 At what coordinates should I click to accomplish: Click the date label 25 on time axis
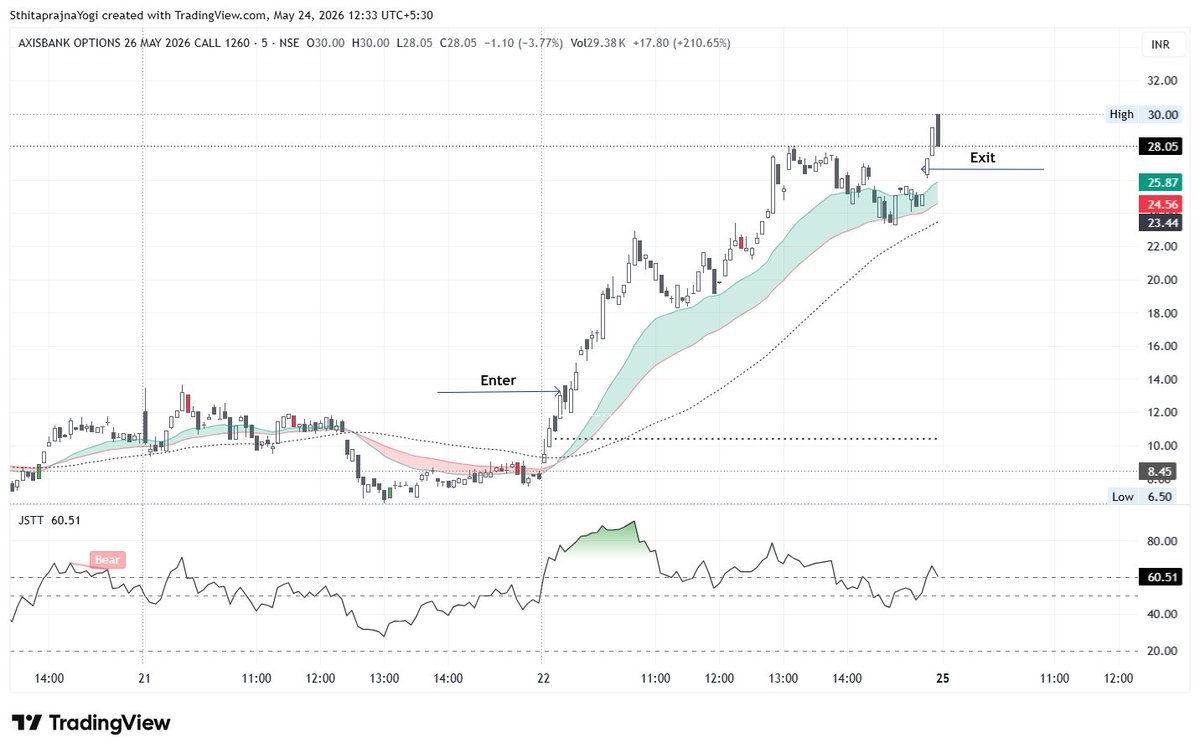pos(942,678)
